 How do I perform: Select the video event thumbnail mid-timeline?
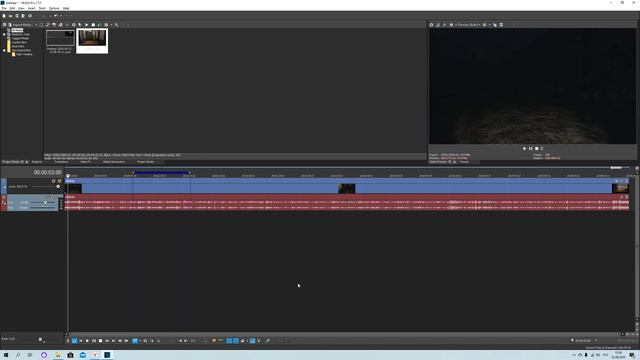point(347,188)
